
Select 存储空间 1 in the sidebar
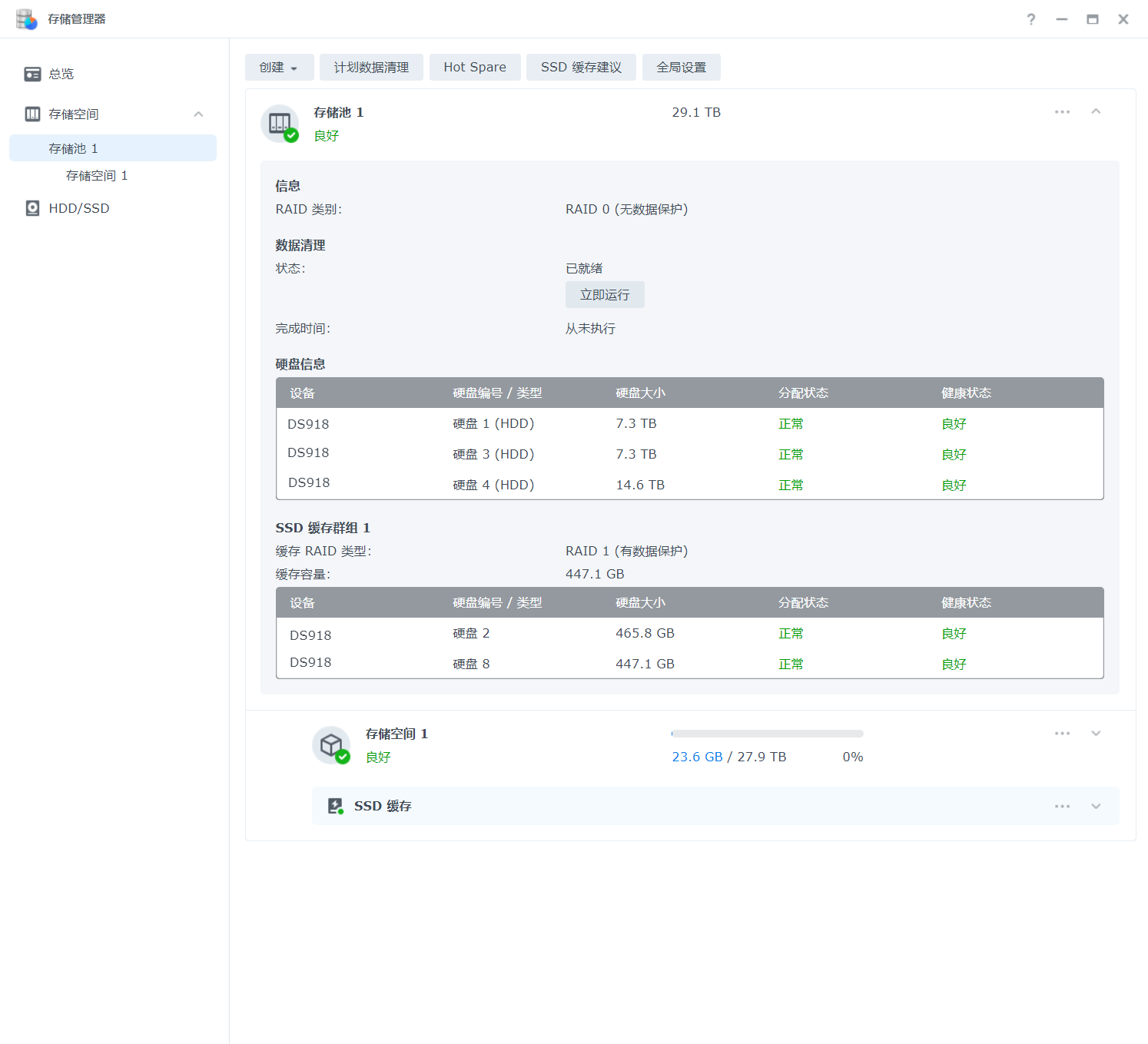(97, 176)
